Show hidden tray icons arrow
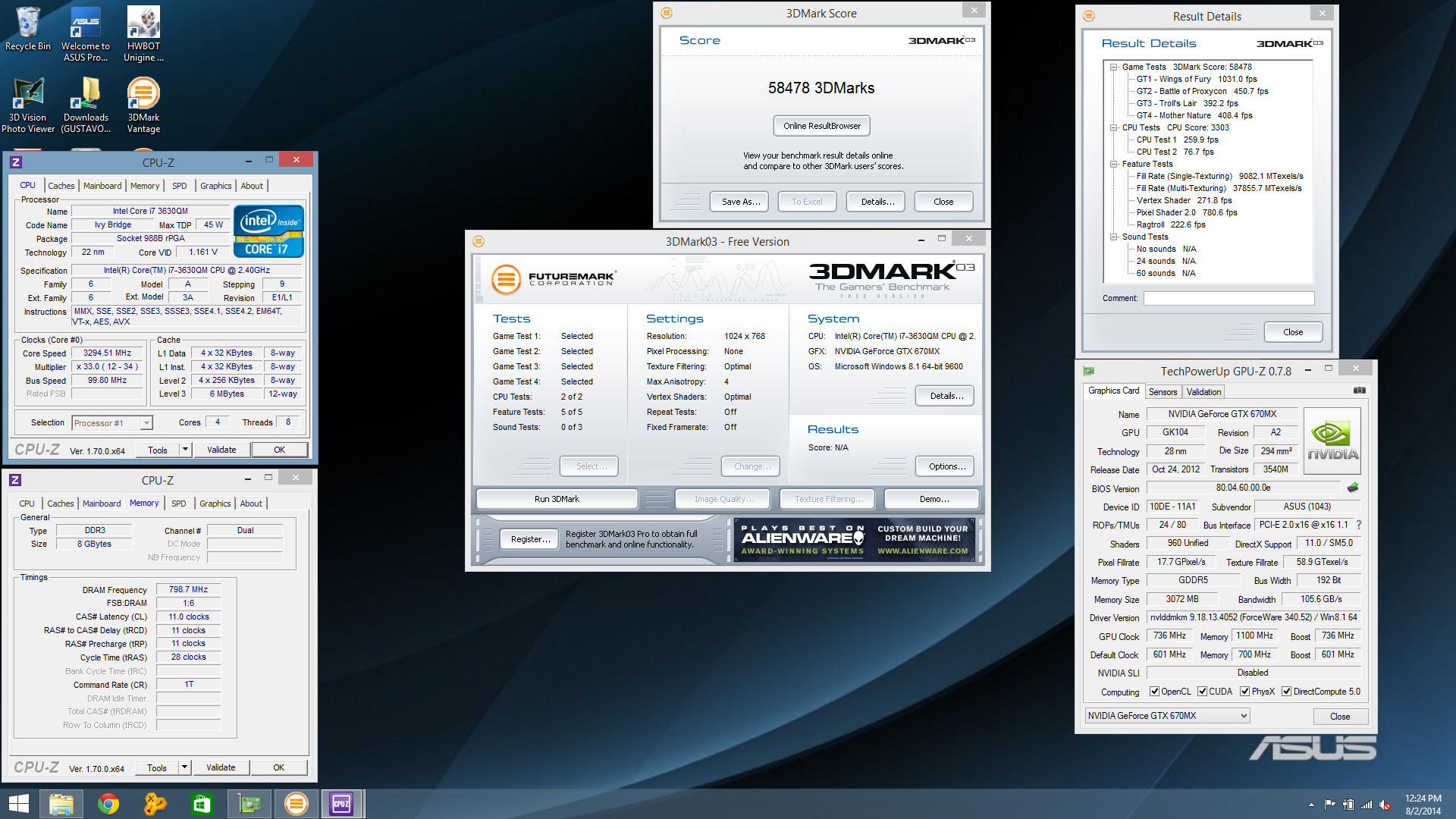The image size is (1456, 819). pyautogui.click(x=1311, y=805)
